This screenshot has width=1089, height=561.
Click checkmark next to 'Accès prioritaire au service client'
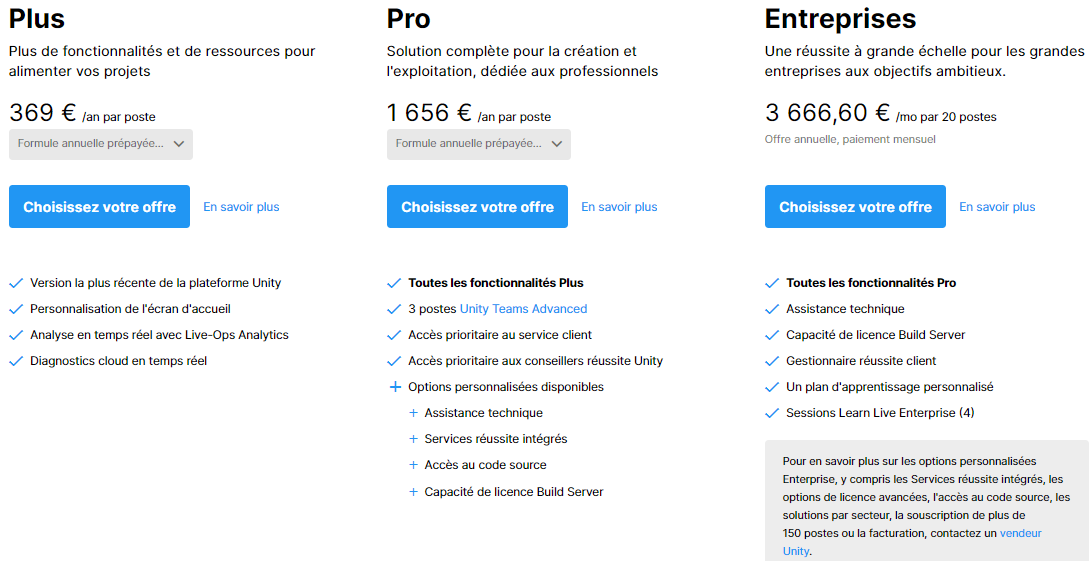click(393, 335)
